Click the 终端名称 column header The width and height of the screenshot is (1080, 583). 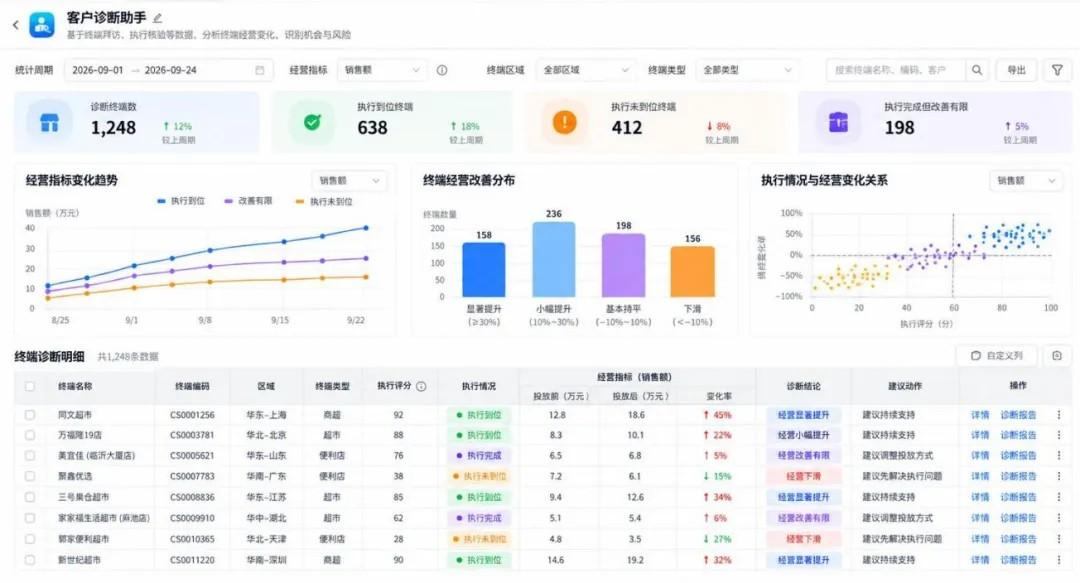[x=75, y=387]
